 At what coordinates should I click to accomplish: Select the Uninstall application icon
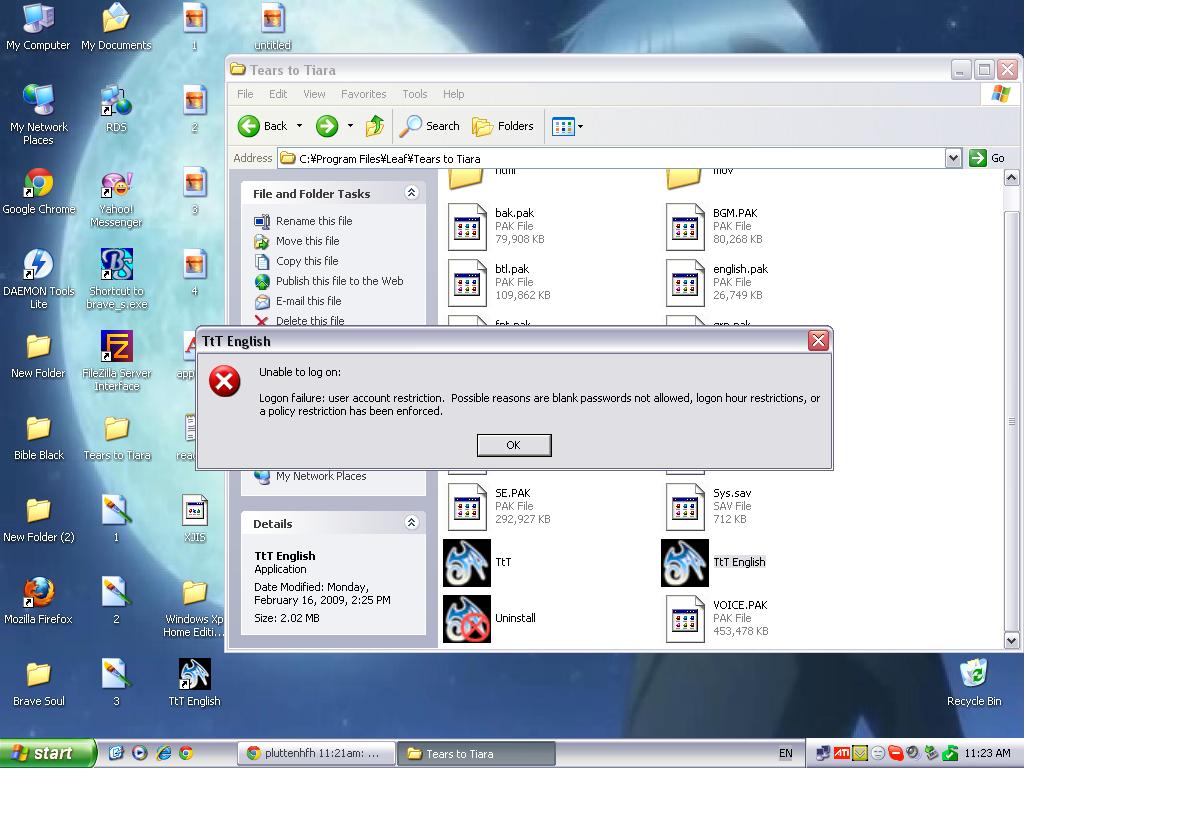click(x=467, y=619)
